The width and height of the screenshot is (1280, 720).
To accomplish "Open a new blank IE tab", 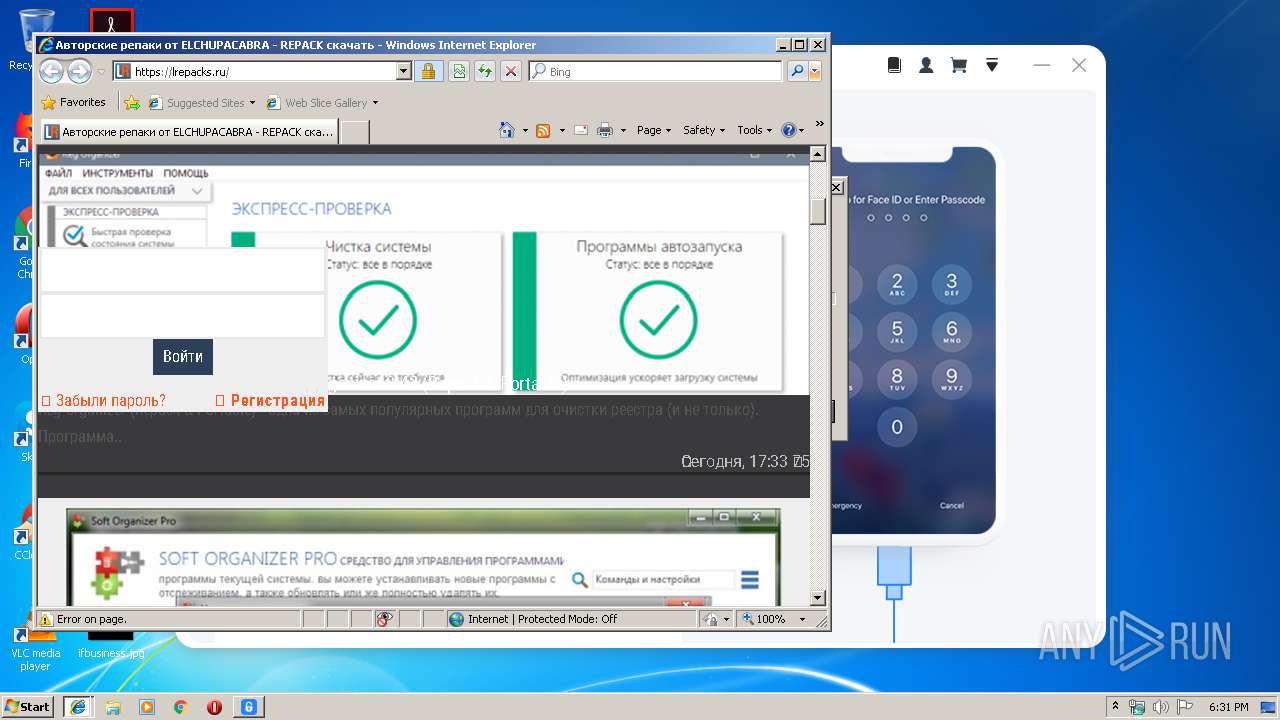I will 355,131.
